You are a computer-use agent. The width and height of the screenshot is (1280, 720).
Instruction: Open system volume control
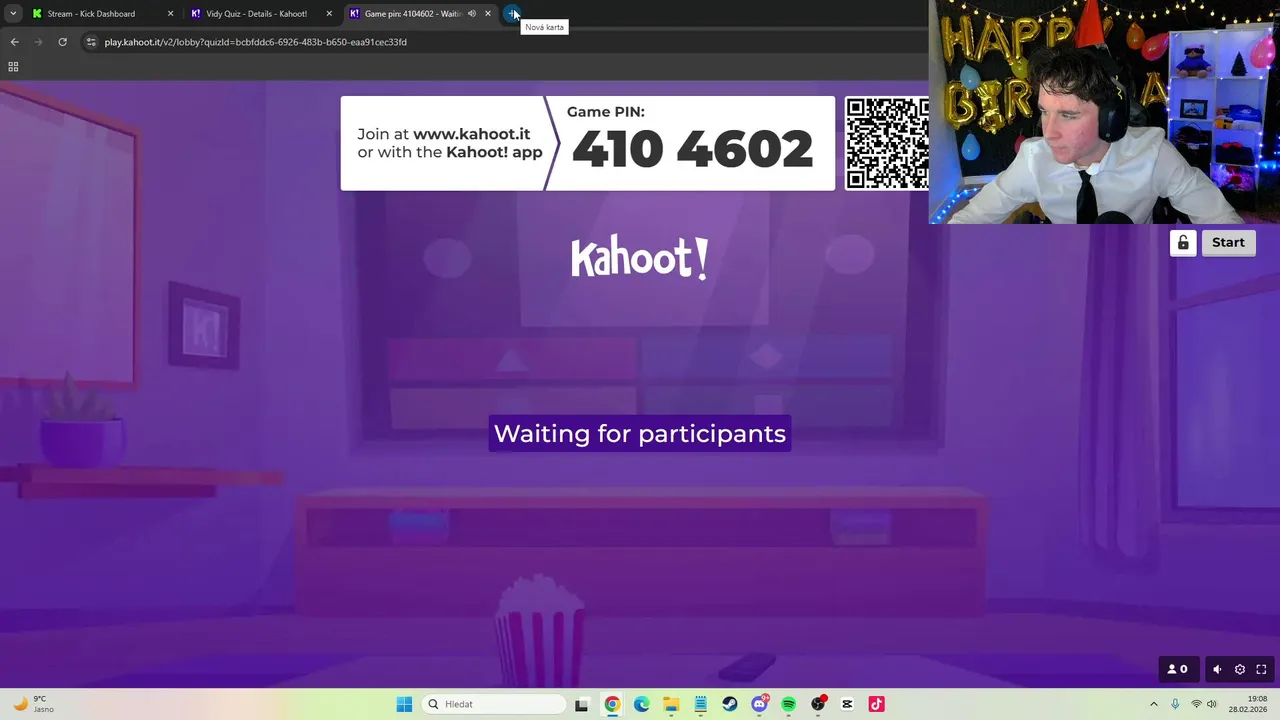(x=1212, y=704)
